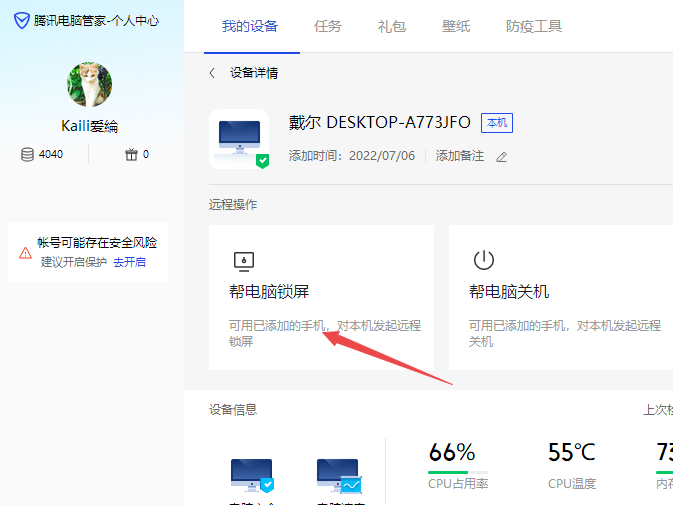The width and height of the screenshot is (673, 505).
Task: Switch to the 我的设备 tab
Action: (x=250, y=27)
